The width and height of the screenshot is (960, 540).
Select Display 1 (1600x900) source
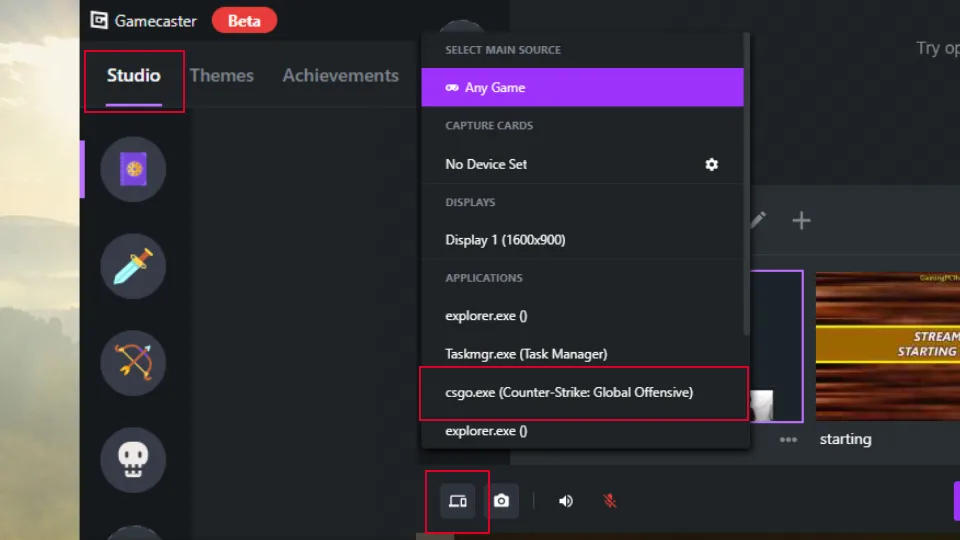click(x=582, y=240)
